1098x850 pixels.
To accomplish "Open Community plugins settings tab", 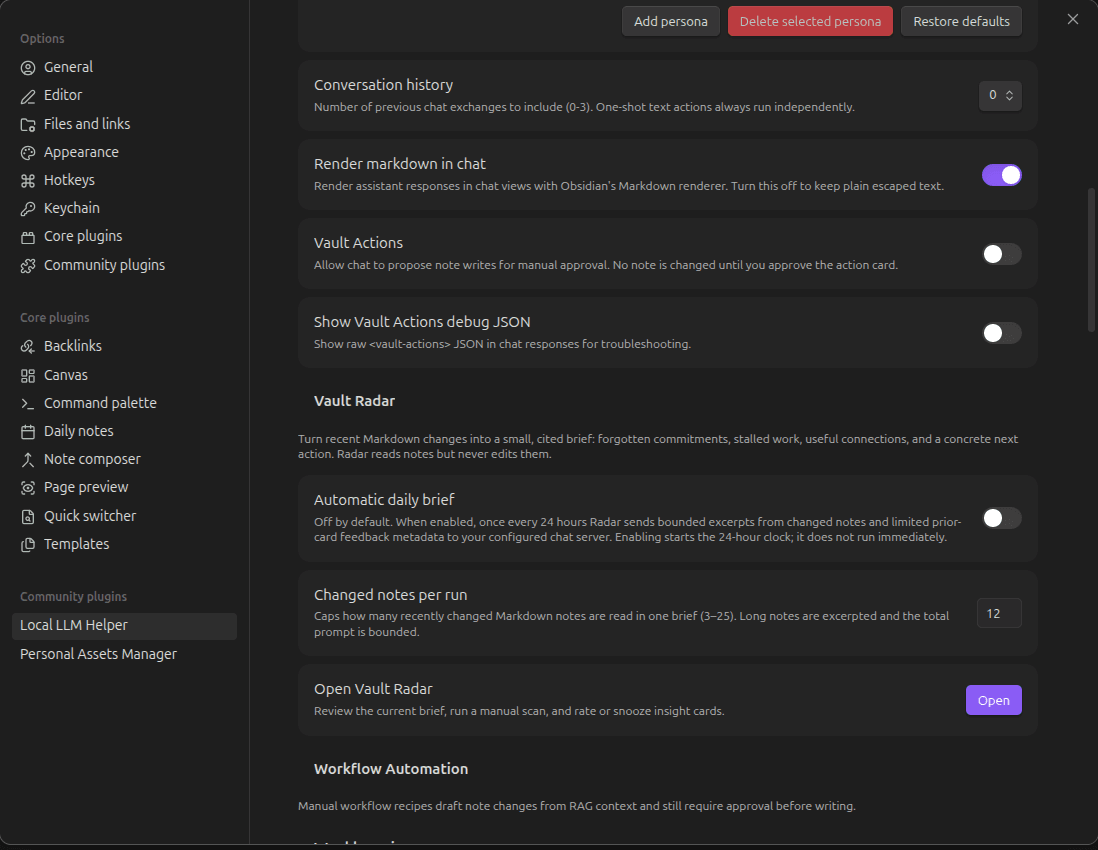I will (125, 265).
